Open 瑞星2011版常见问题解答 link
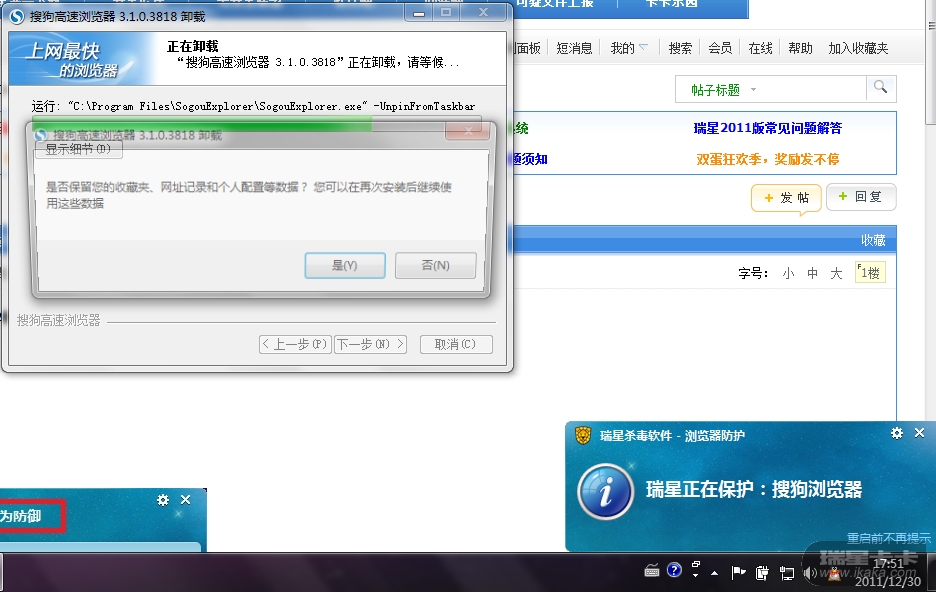The height and width of the screenshot is (592, 936). coord(768,128)
